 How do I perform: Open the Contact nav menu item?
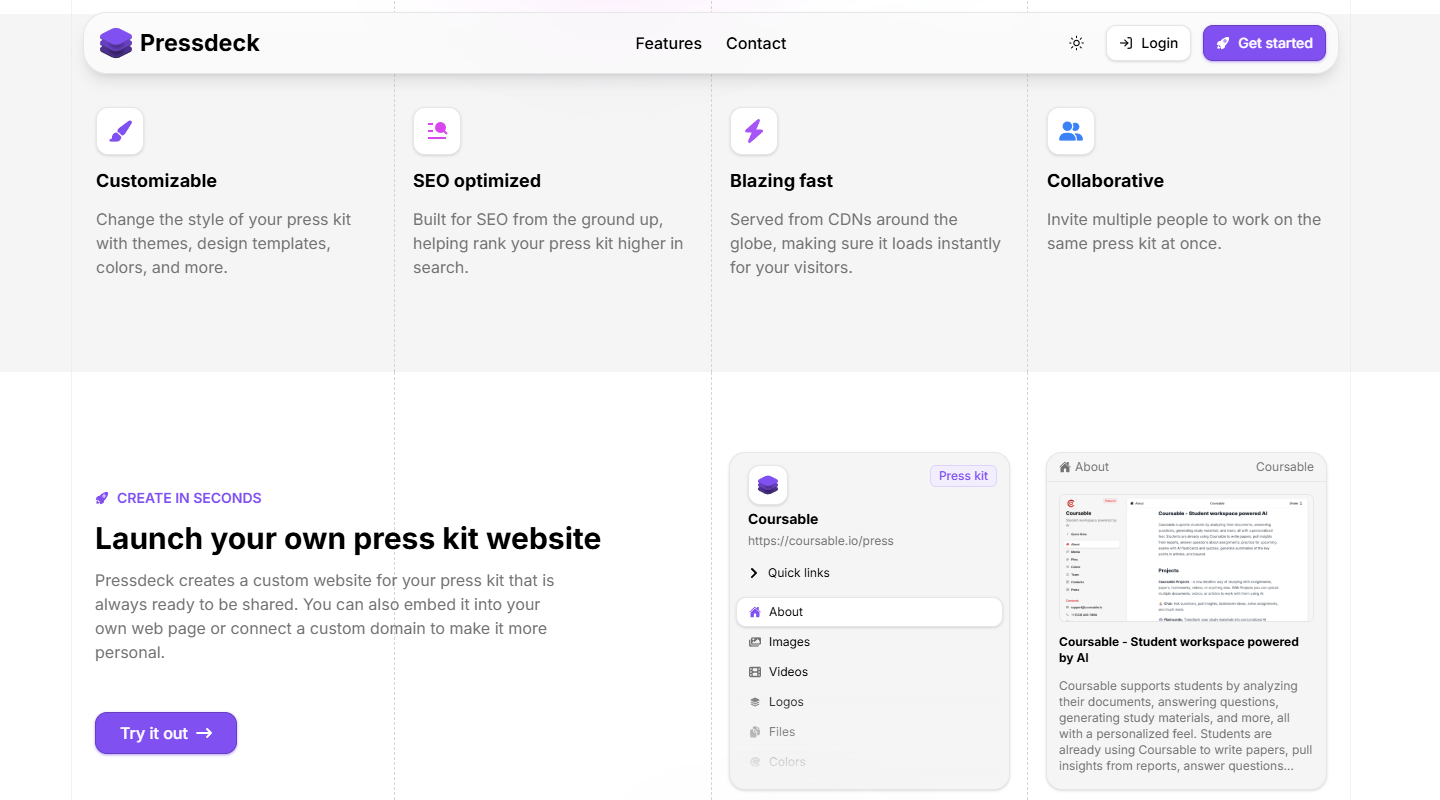point(756,43)
